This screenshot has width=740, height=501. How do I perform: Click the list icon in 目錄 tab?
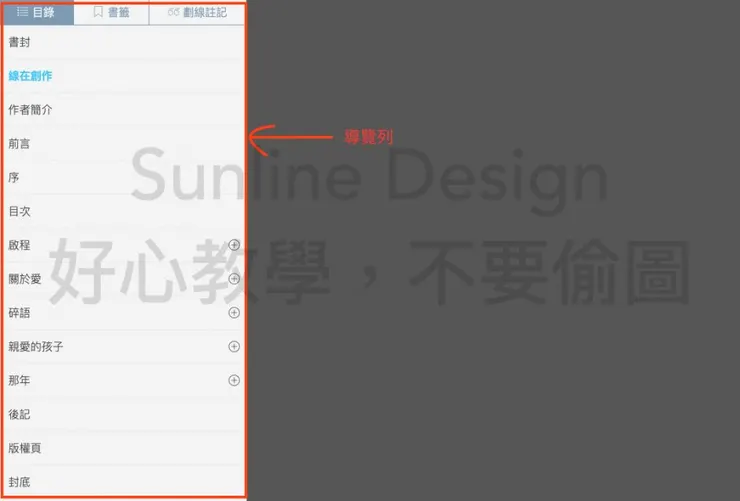(x=22, y=12)
